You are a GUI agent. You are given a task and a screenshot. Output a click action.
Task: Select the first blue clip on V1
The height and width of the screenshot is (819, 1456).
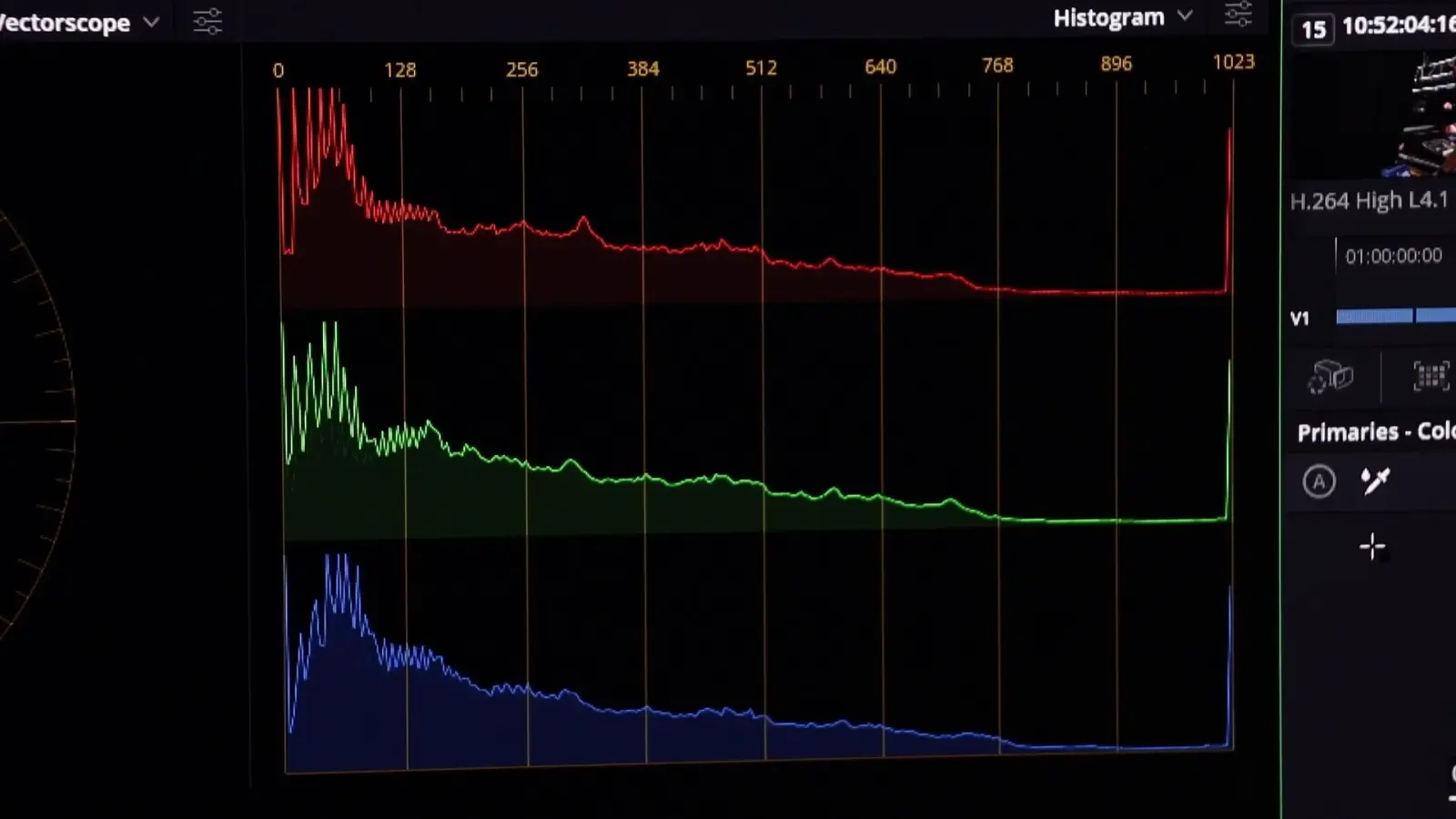point(1374,316)
